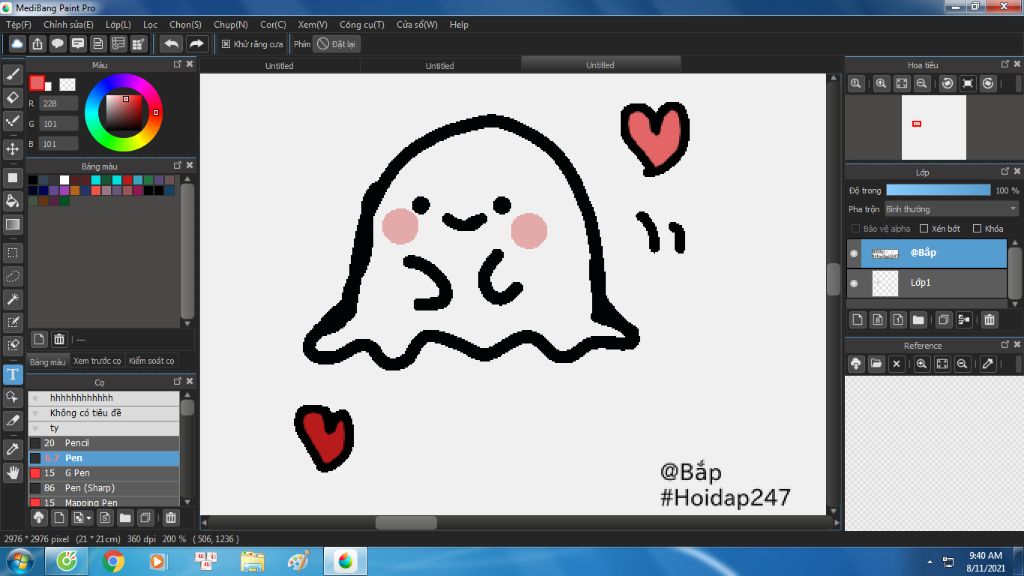Adjust the Độ trong opacity slider
The image size is (1024, 576).
click(x=938, y=190)
